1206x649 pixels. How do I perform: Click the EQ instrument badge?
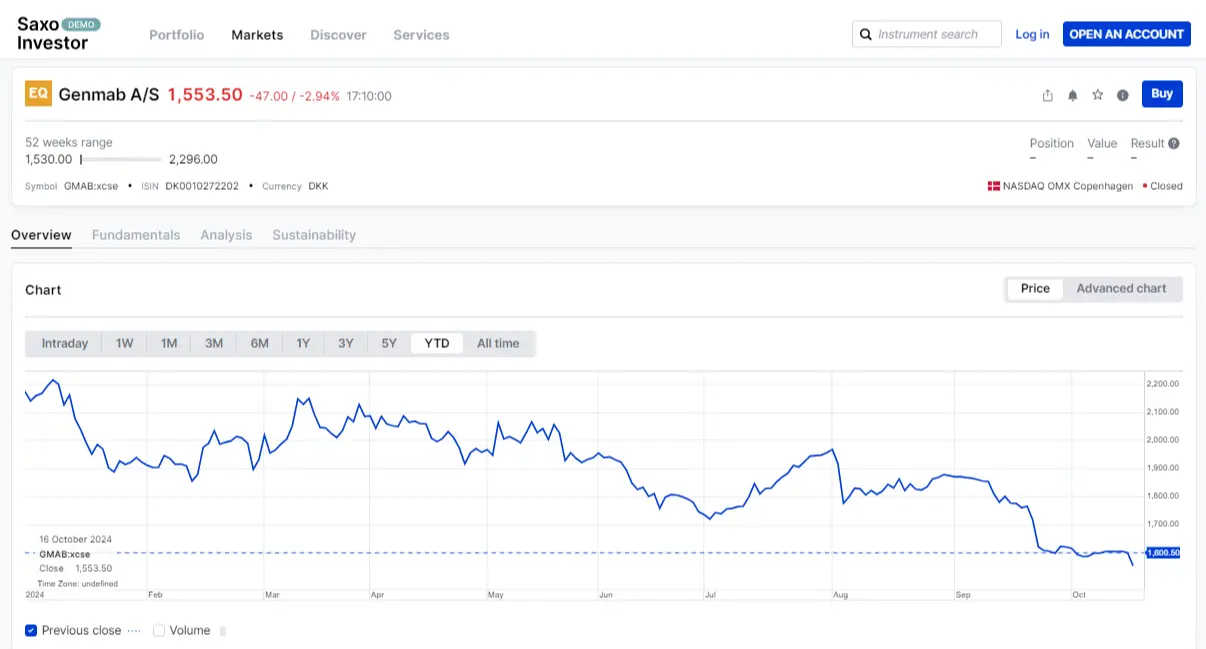pos(38,94)
